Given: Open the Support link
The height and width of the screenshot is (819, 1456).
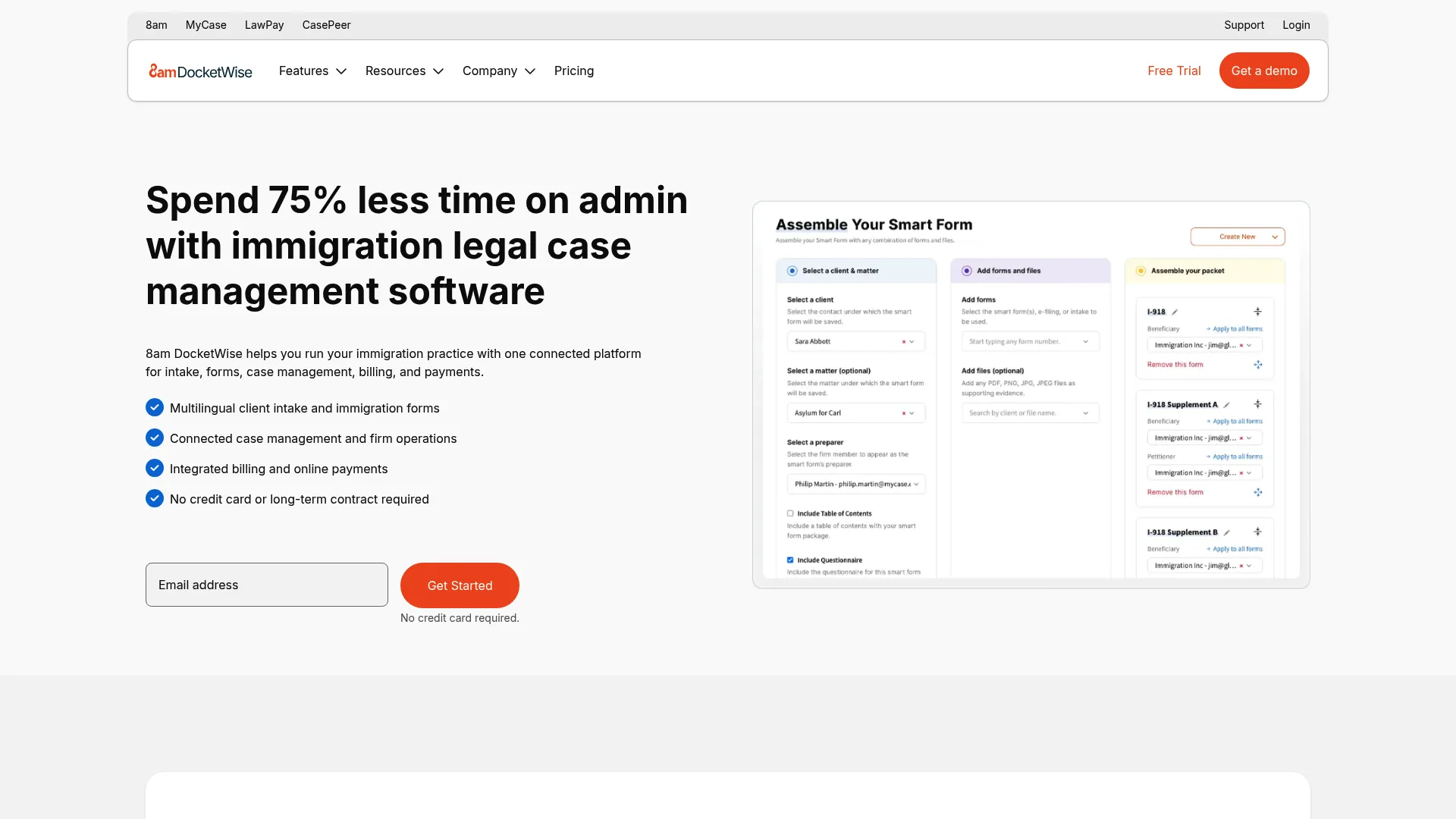Looking at the screenshot, I should pyautogui.click(x=1244, y=25).
